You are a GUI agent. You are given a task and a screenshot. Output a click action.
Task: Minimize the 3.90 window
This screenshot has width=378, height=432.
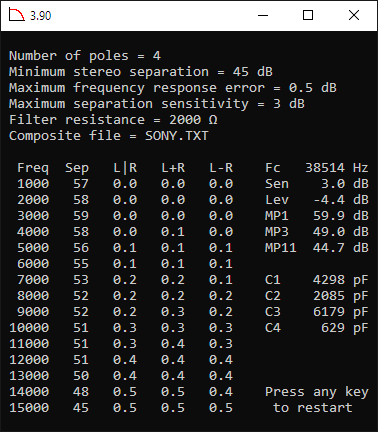tap(263, 15)
